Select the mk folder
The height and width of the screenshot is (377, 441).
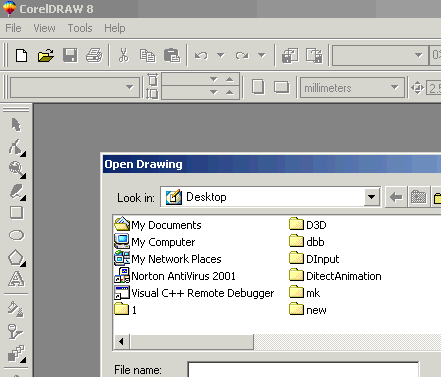[304, 293]
